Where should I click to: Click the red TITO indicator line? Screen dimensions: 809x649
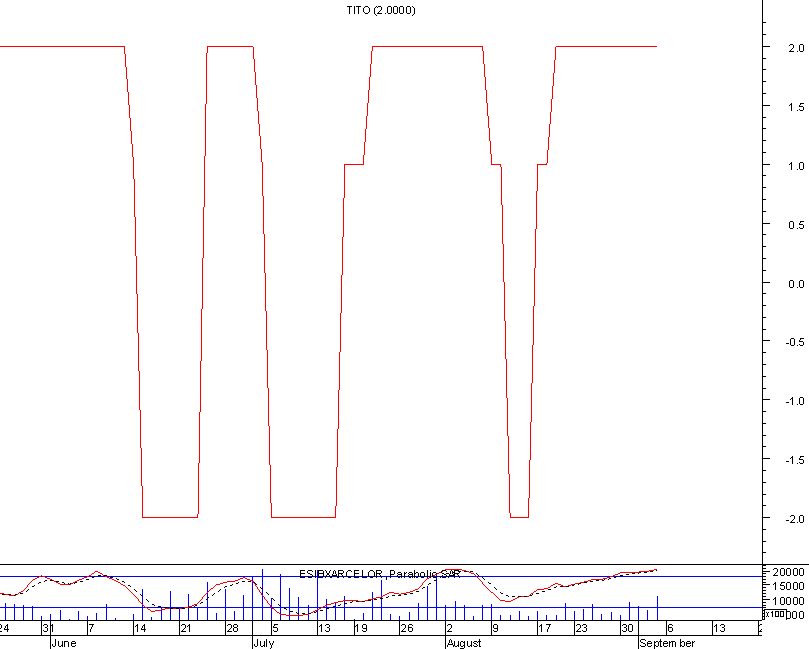(60, 45)
